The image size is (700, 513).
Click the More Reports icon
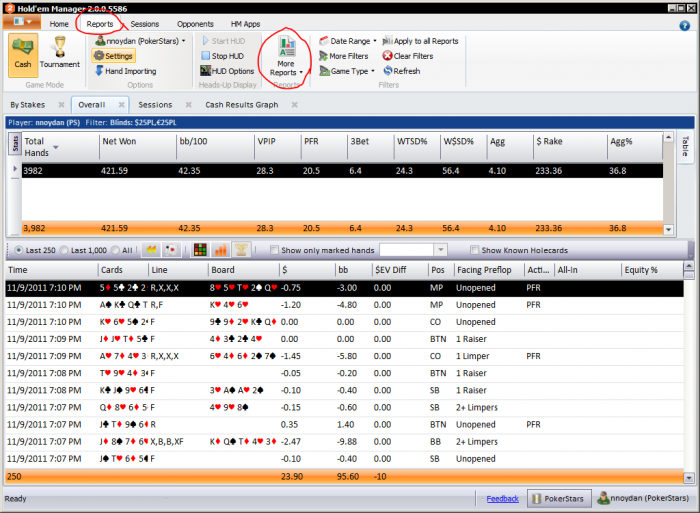point(287,46)
